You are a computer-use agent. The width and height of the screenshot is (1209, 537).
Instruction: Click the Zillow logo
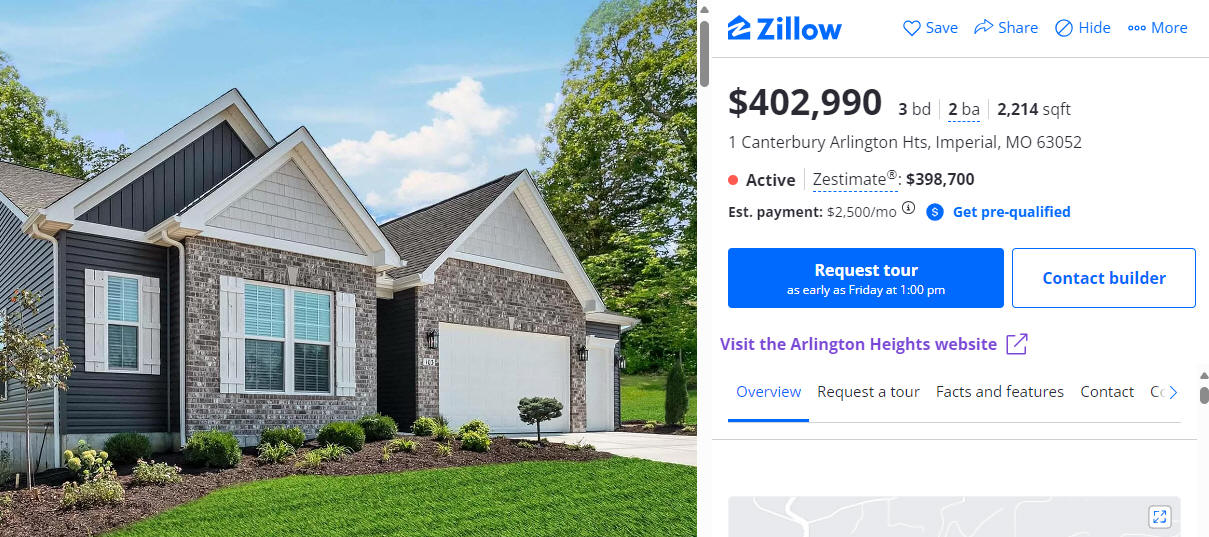[x=785, y=28]
